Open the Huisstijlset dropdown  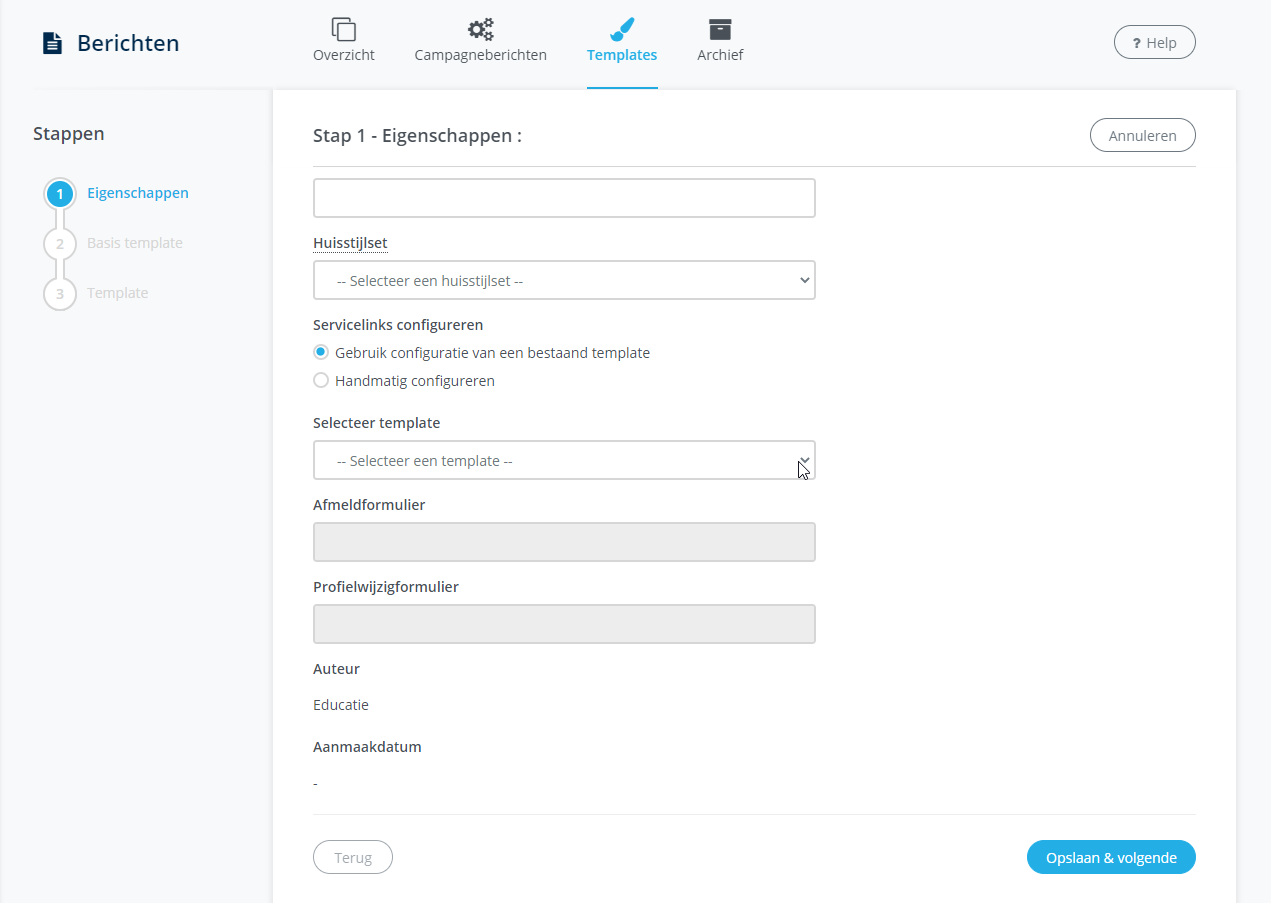click(x=564, y=281)
